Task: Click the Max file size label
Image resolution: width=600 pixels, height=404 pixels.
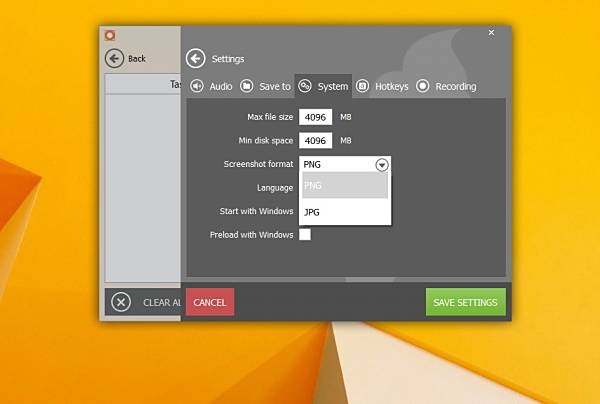Action: point(270,117)
